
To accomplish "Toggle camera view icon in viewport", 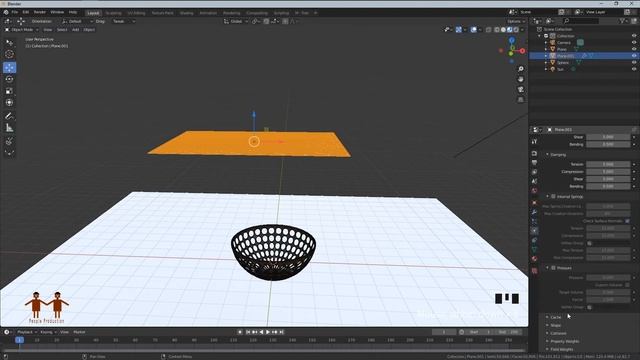I will (521, 89).
